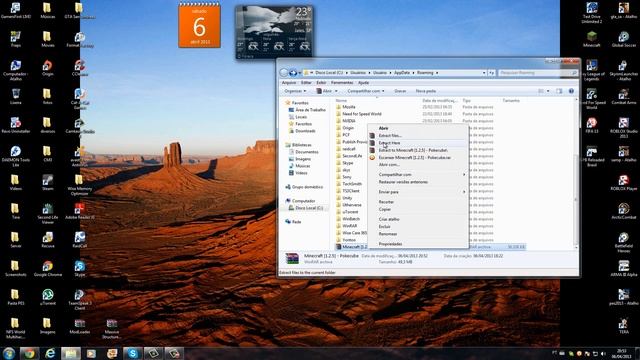Image resolution: width=640 pixels, height=360 pixels.
Task: Click the Explorer forward navigation arrow
Action: tap(293, 73)
